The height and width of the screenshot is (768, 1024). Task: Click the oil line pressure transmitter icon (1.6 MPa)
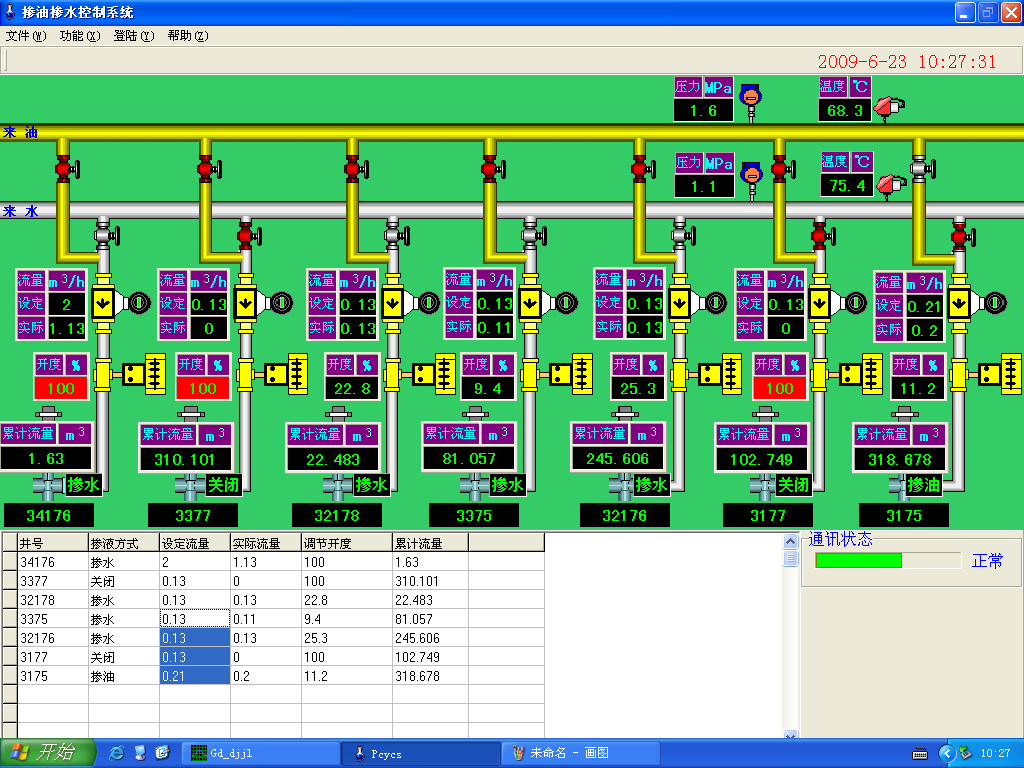pyautogui.click(x=751, y=101)
